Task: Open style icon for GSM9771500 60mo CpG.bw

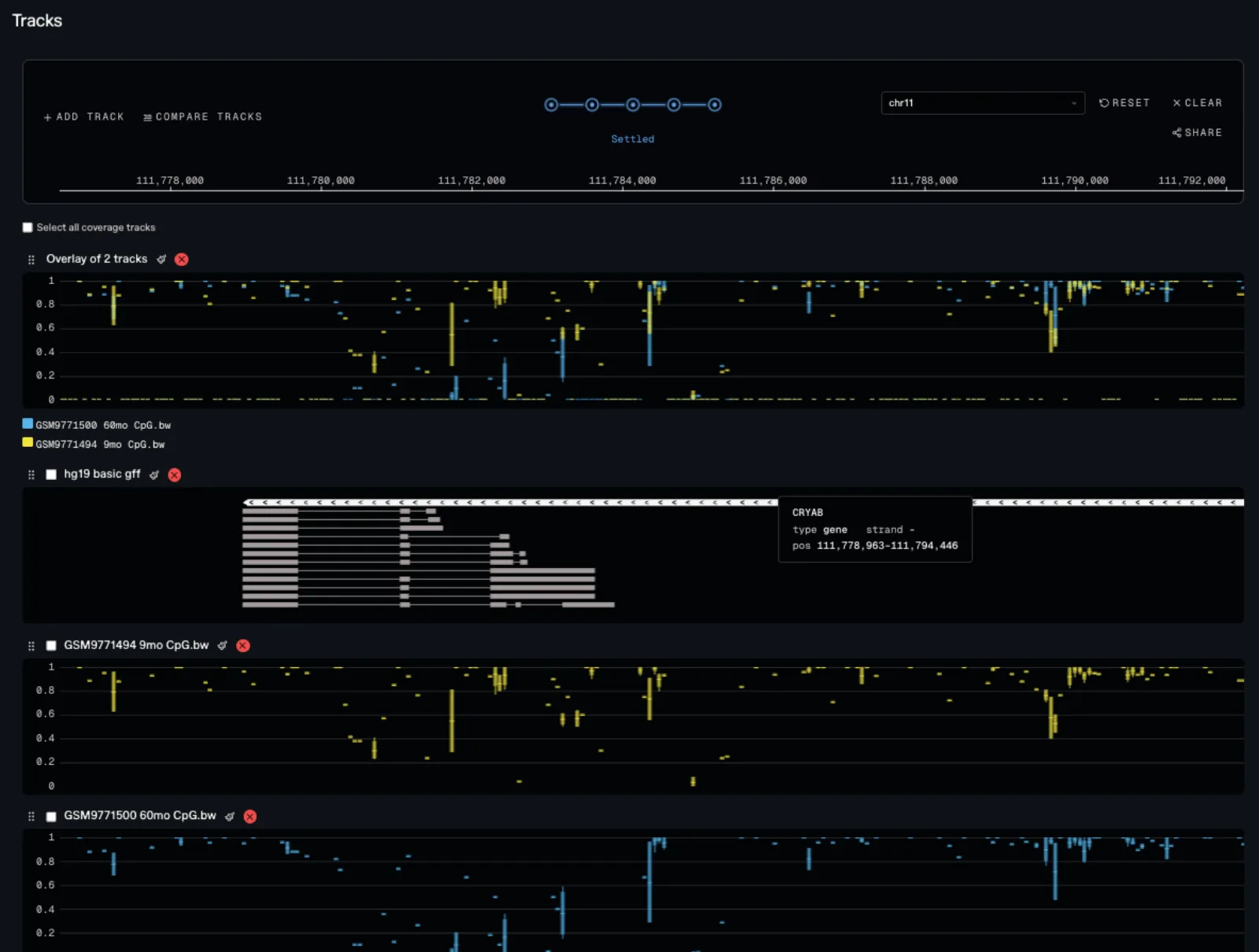Action: 230,817
